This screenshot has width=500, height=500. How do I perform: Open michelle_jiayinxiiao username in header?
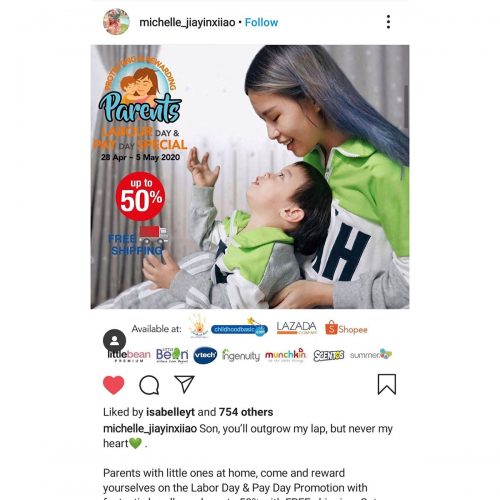(x=187, y=23)
